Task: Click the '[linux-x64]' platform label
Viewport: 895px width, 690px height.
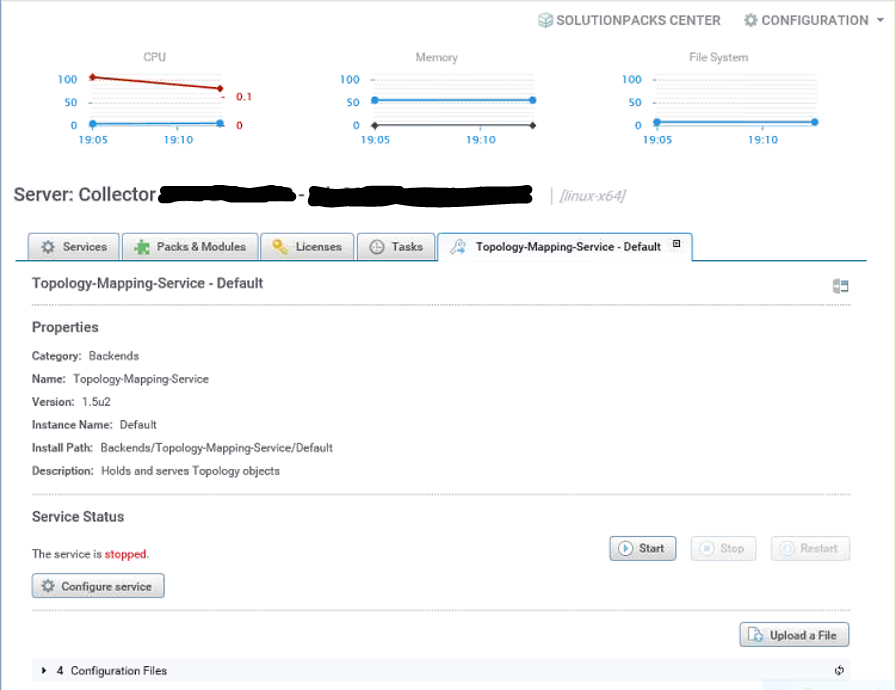Action: pos(592,196)
